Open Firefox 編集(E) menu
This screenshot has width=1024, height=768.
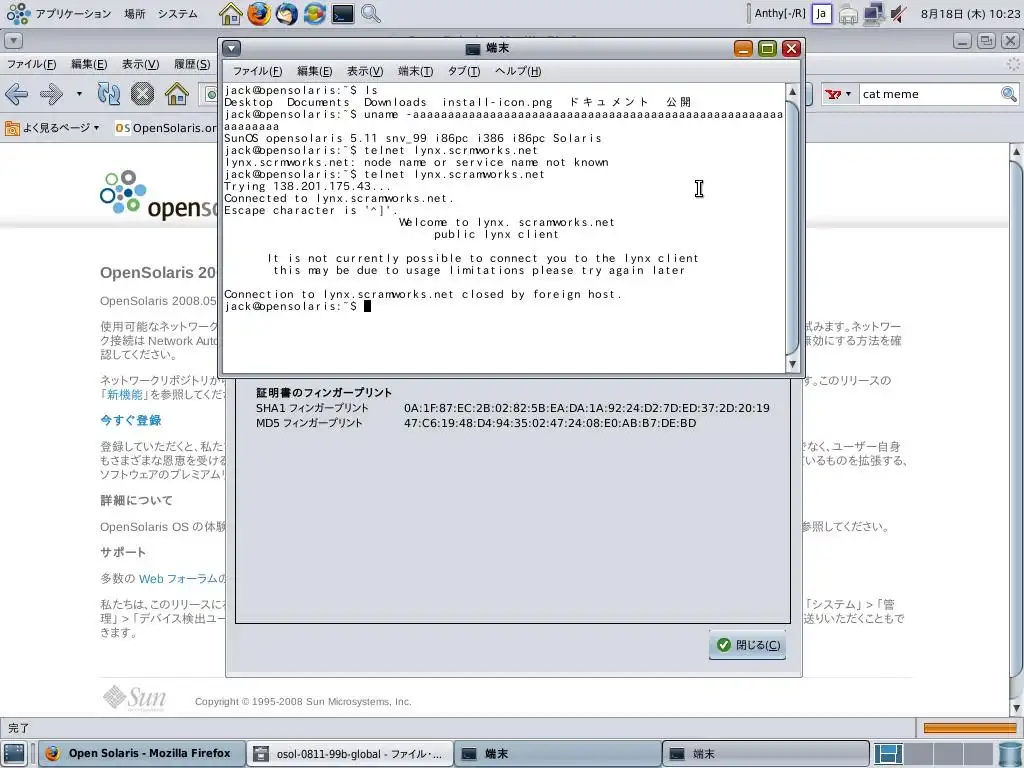(89, 64)
